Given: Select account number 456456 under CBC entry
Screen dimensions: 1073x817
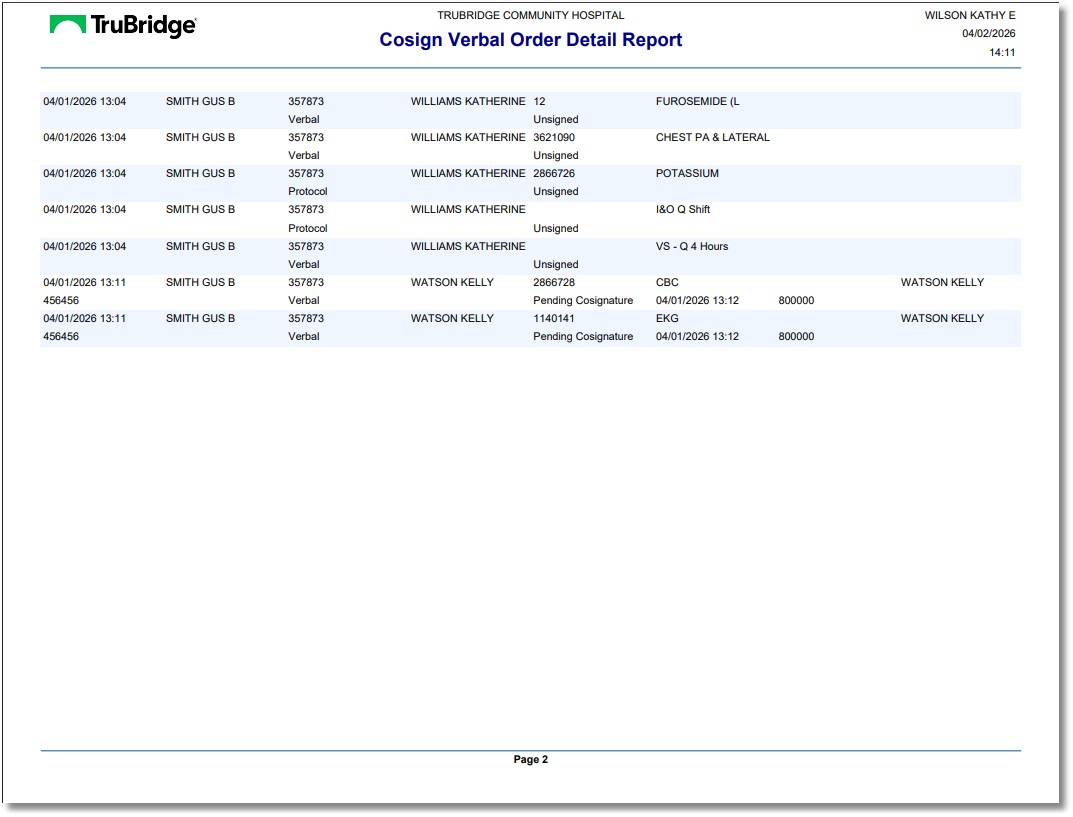Looking at the screenshot, I should (59, 300).
